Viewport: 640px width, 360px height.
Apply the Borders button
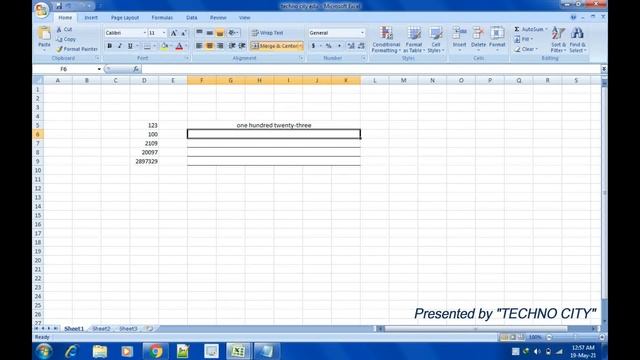[147, 47]
